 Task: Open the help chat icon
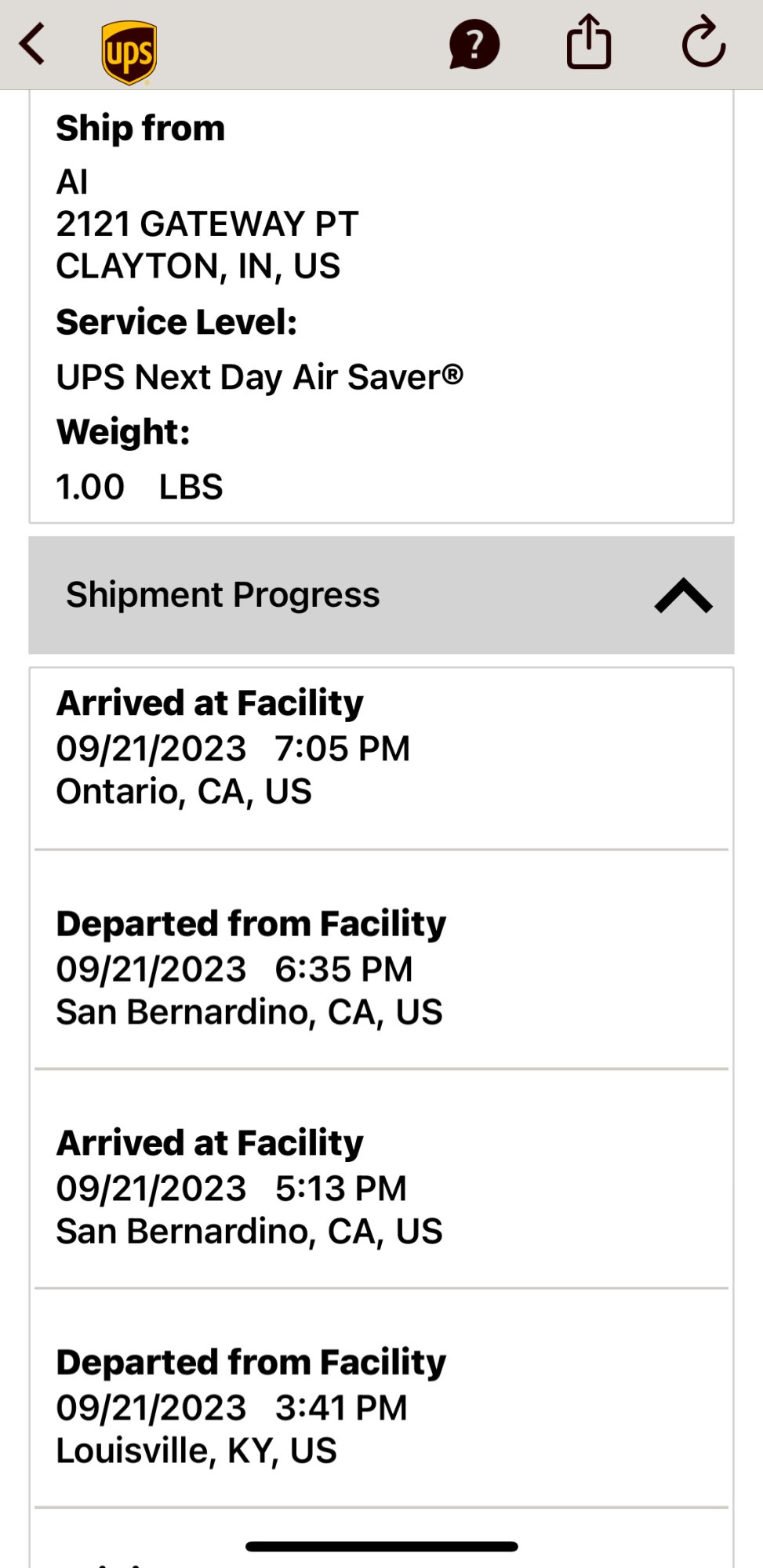[474, 45]
